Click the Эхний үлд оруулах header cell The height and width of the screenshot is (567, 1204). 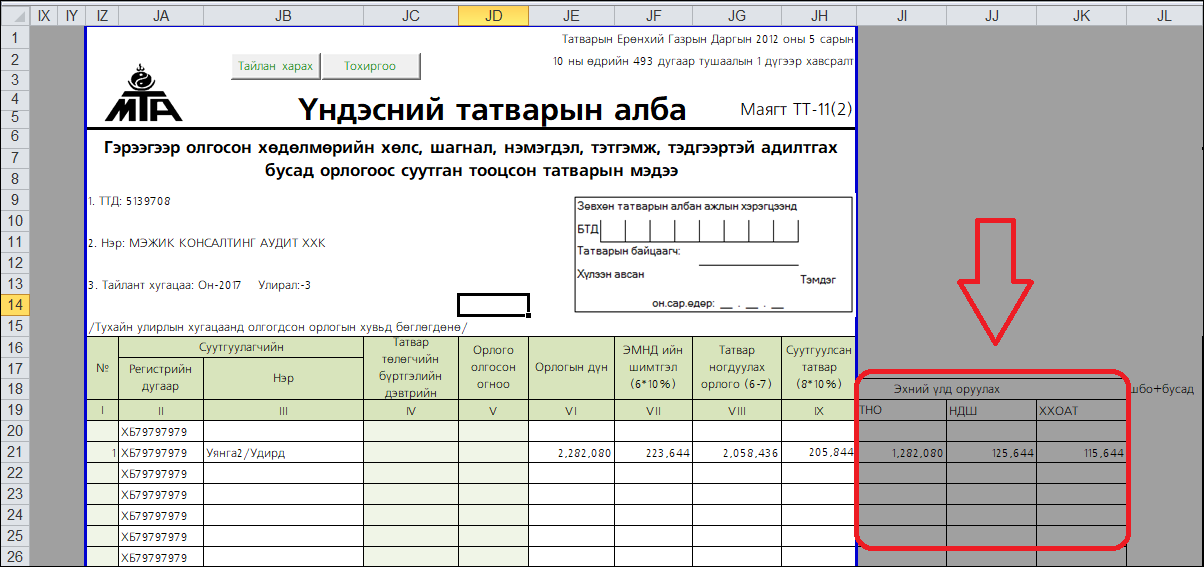point(946,389)
